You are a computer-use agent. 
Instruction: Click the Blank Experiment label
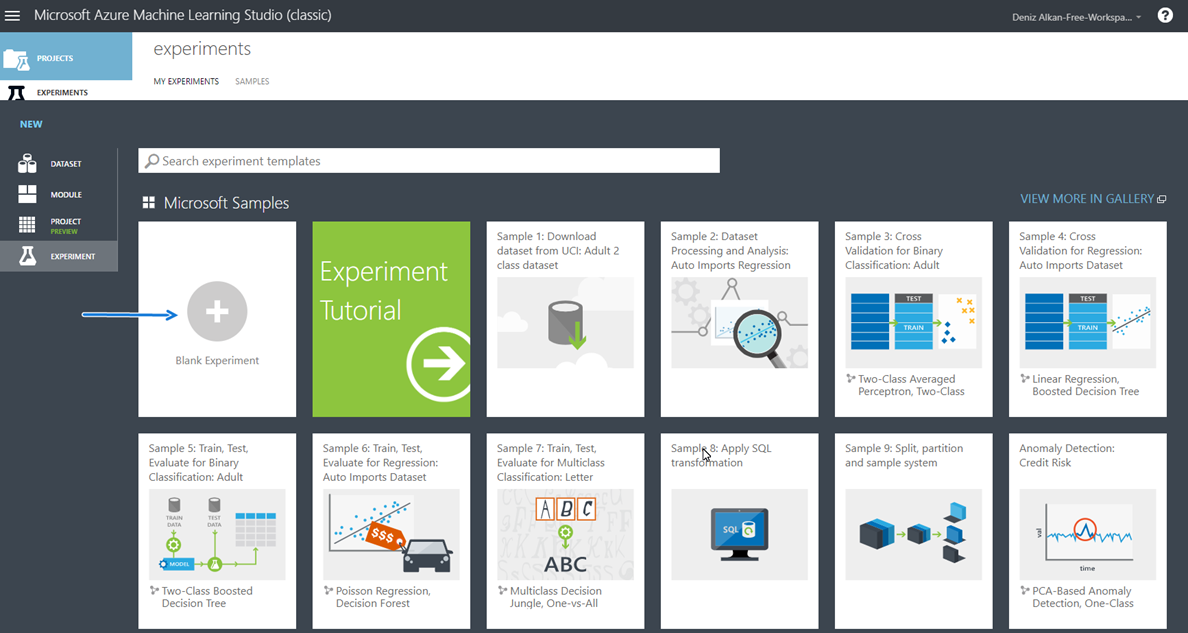point(217,360)
